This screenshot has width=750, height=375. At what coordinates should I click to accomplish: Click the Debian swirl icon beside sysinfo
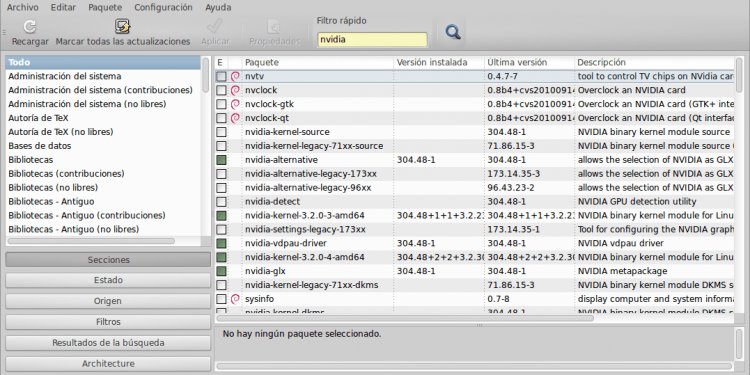click(x=235, y=299)
